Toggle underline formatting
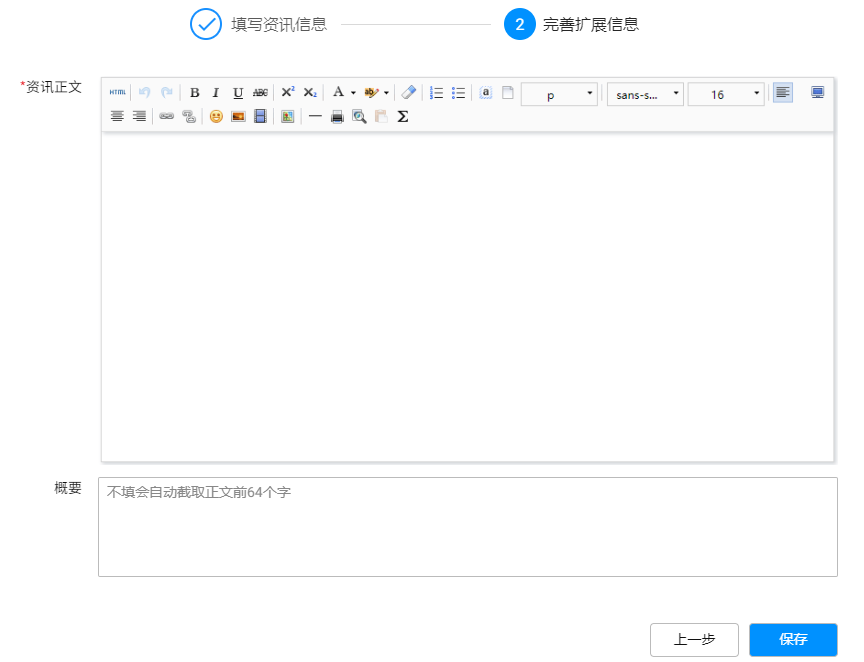Viewport: 864px width, 662px height. (x=238, y=93)
